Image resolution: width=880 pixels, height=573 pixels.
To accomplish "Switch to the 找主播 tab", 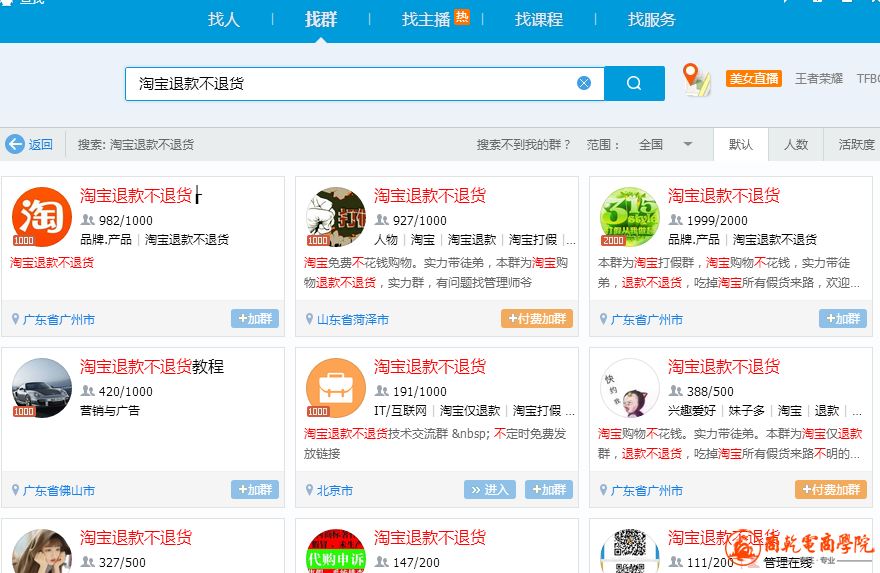I will click(x=426, y=19).
